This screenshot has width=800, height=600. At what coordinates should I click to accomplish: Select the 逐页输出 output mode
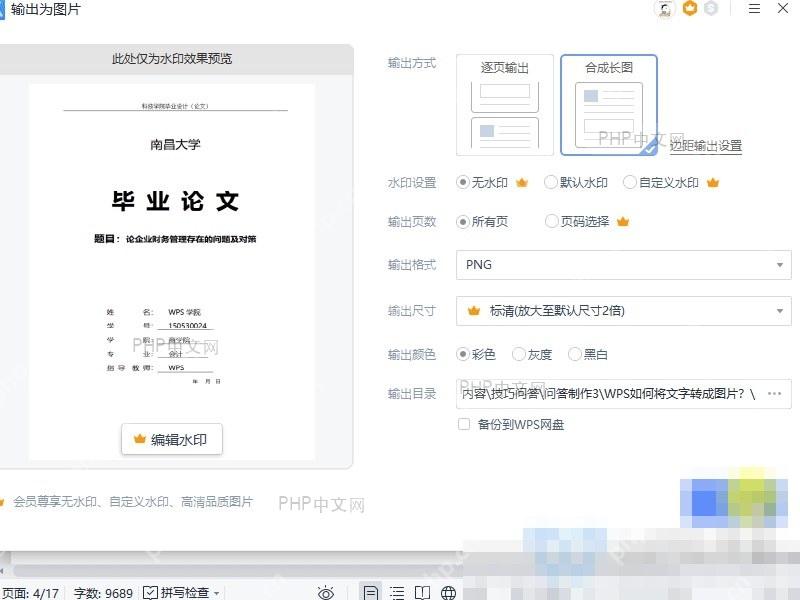505,105
